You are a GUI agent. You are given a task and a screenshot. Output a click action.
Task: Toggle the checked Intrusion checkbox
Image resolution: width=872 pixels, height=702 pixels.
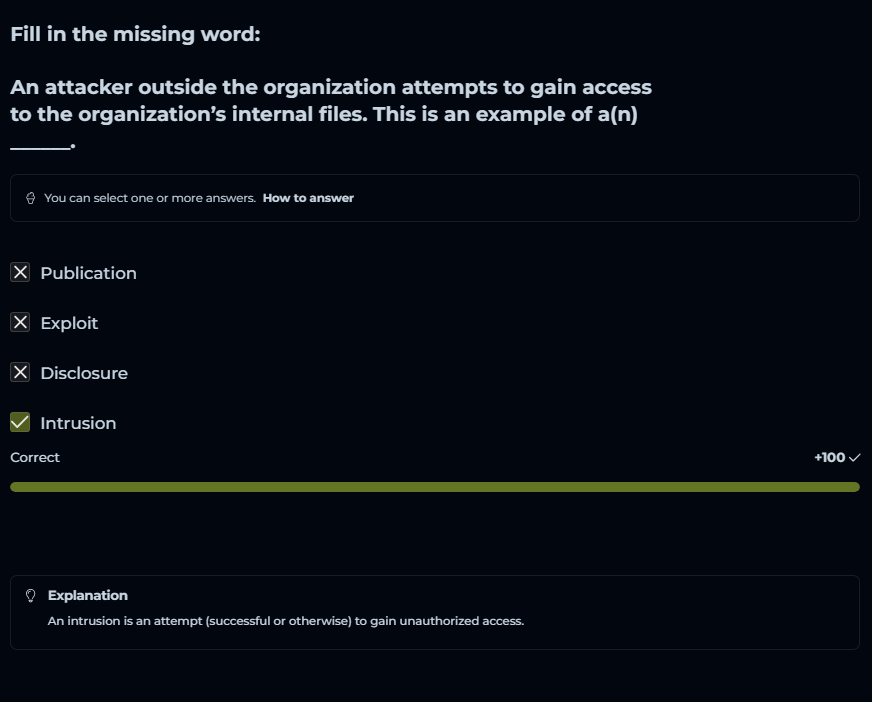pos(20,423)
